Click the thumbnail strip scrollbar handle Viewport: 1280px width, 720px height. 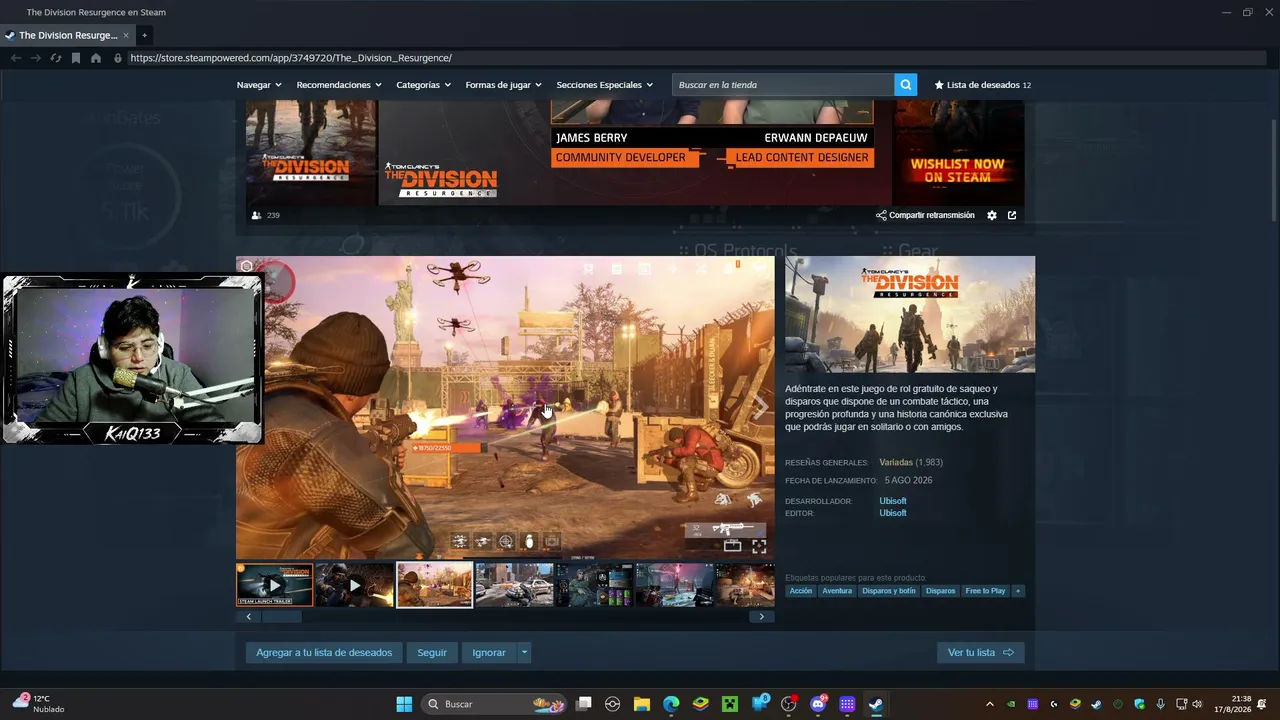[x=281, y=617]
